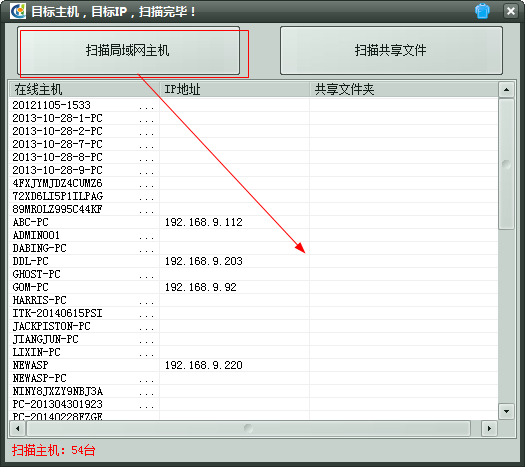Click IP address 192.168.9.220

coord(204,365)
